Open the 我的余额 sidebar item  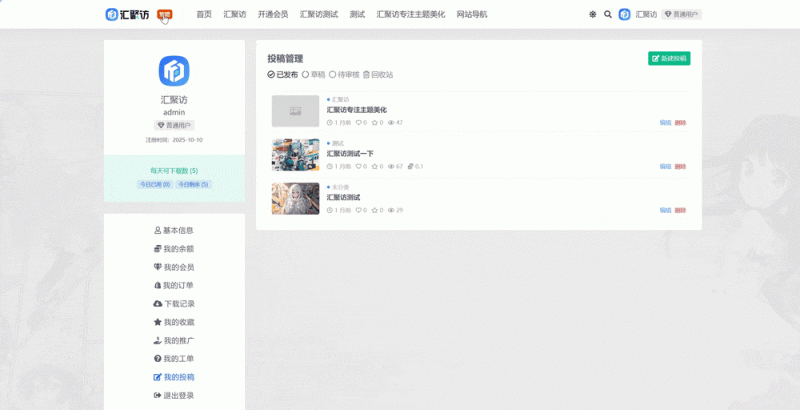[x=174, y=249]
